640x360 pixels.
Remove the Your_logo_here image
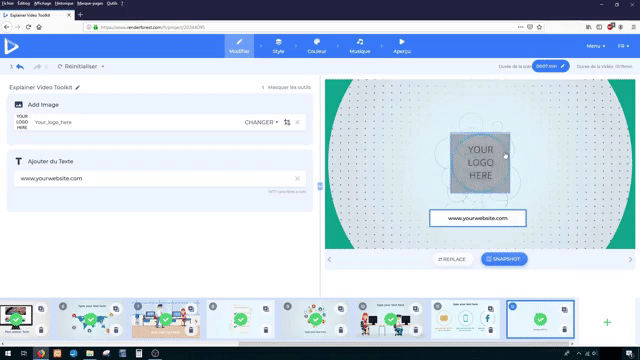[298, 122]
